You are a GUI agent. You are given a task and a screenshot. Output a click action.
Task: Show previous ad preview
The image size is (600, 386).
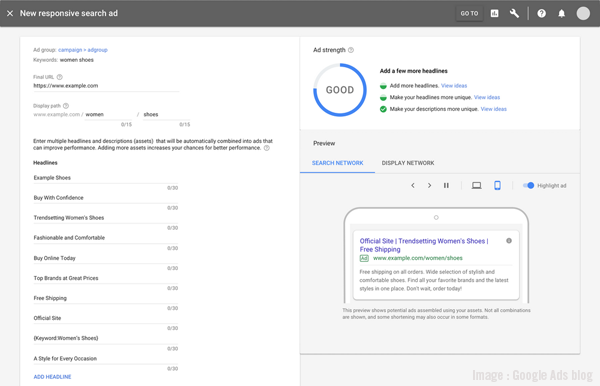pos(412,186)
